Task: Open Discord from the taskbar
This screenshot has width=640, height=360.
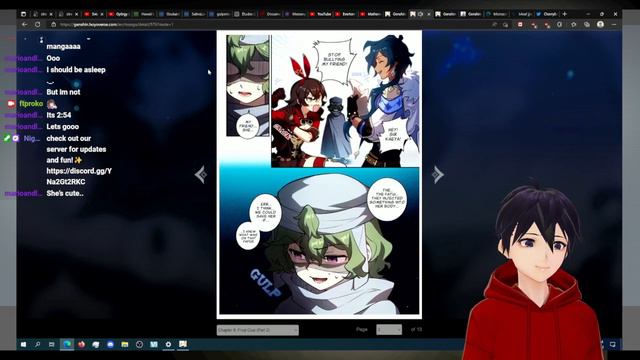Action: 111,344
